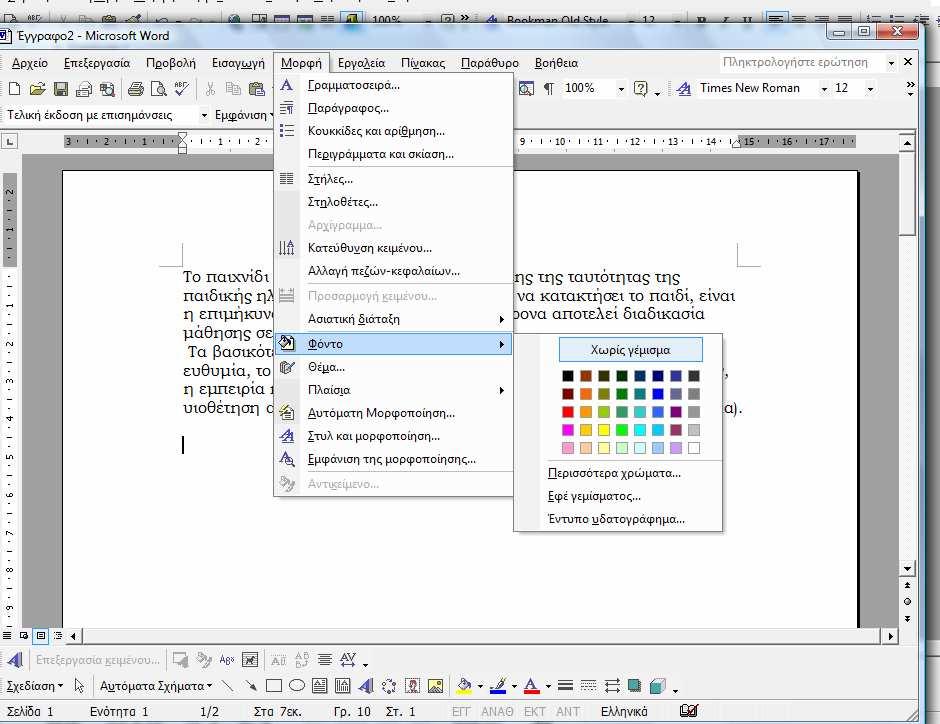Click the vertical scrollbar down arrow
The height and width of the screenshot is (724, 940).
[x=907, y=568]
